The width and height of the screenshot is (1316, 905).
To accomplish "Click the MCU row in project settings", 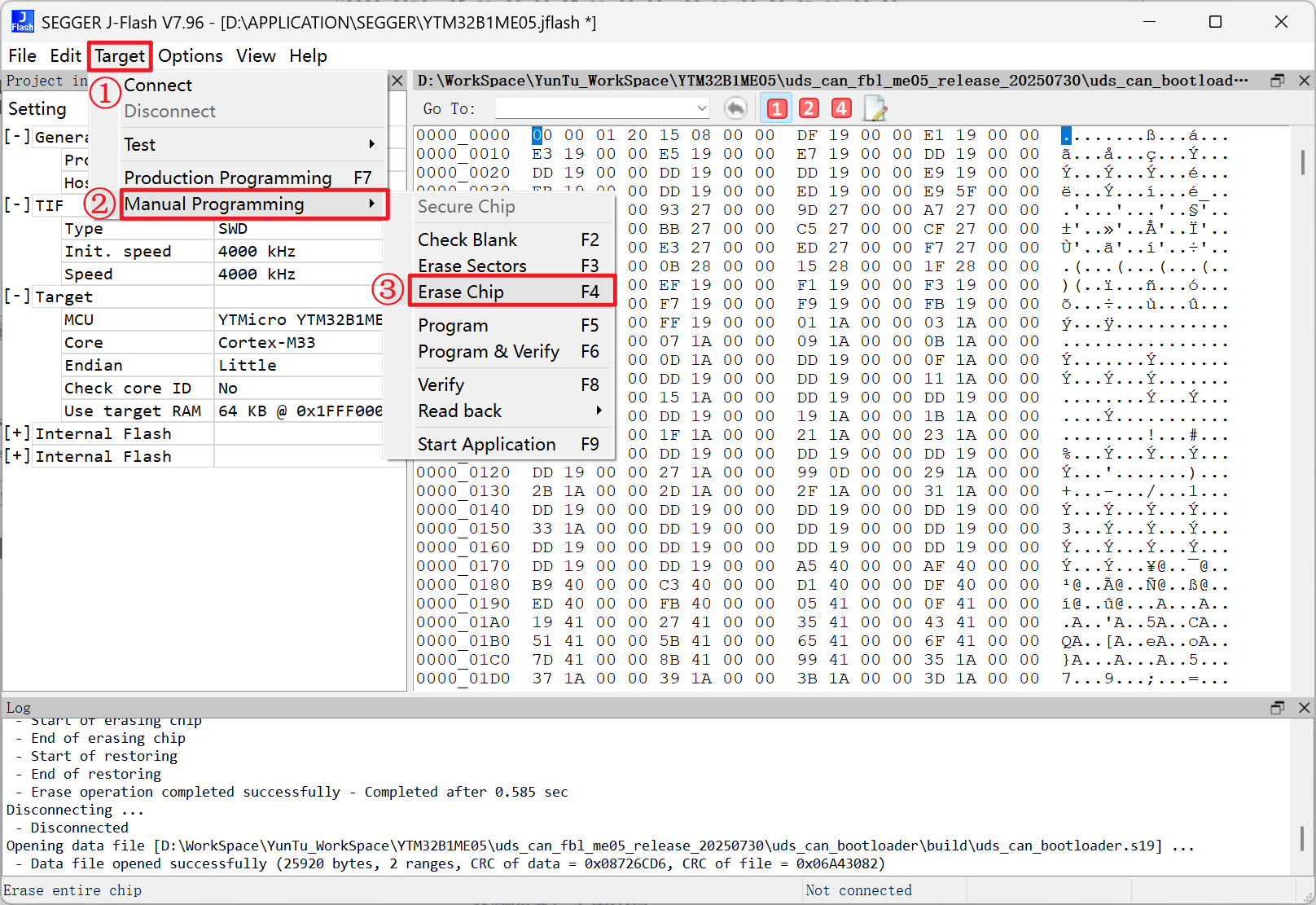I will click(x=222, y=320).
